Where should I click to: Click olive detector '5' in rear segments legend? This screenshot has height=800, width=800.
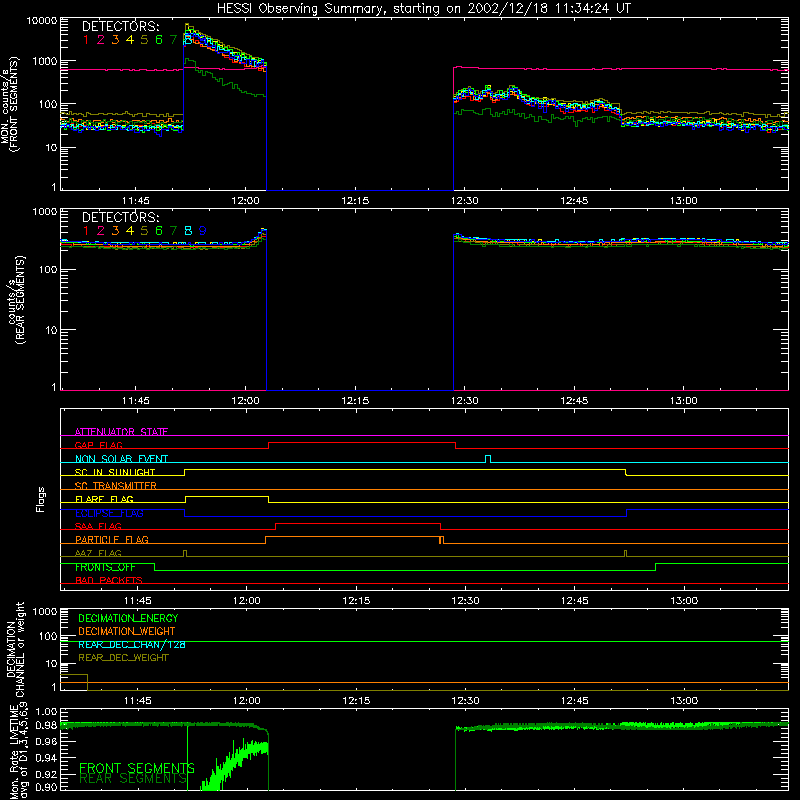pos(144,231)
